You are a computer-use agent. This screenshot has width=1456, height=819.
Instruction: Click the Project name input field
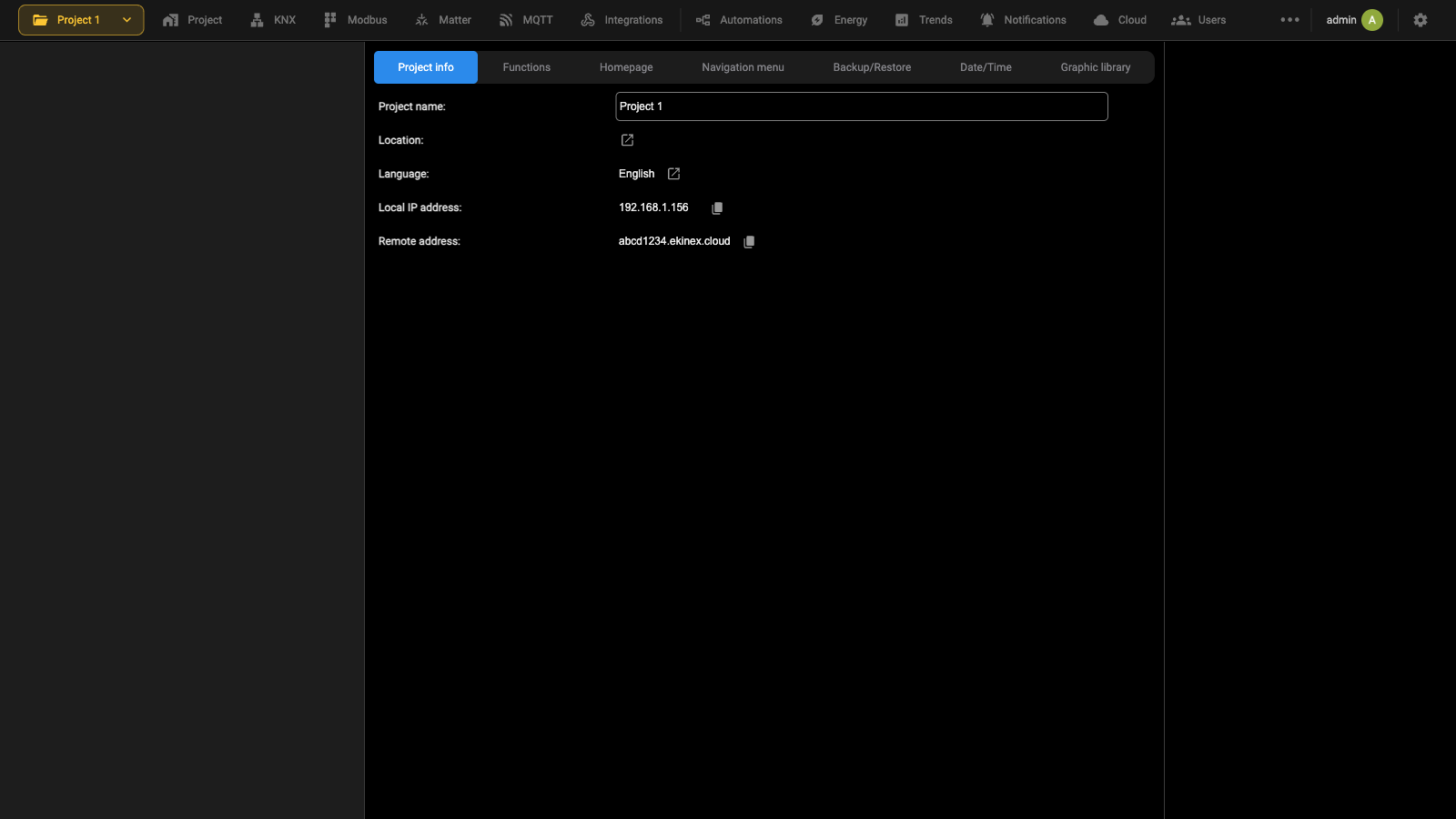pyautogui.click(x=862, y=106)
